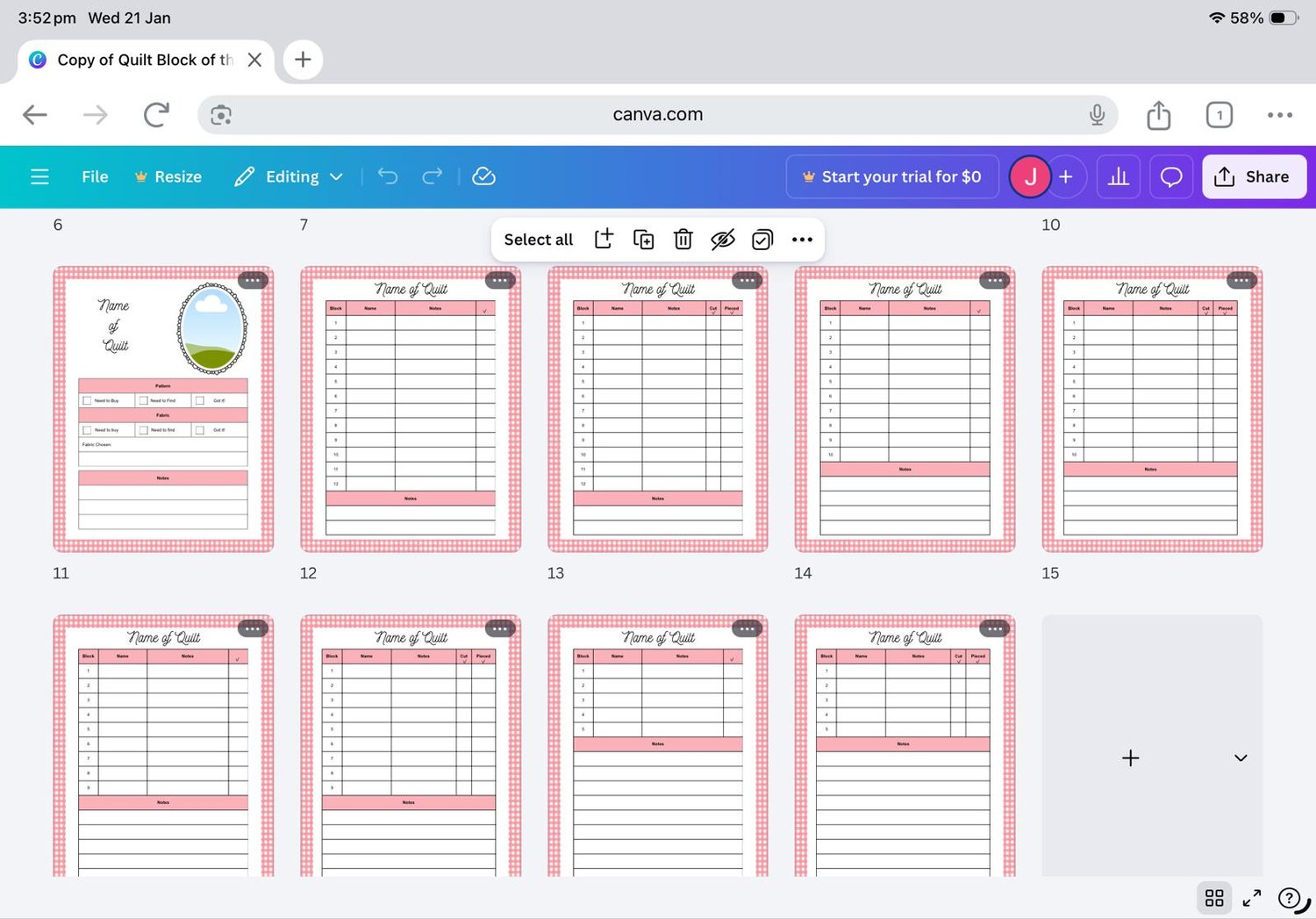Viewport: 1316px width, 919px height.
Task: Open the browser share sheet icon
Action: [x=1159, y=114]
